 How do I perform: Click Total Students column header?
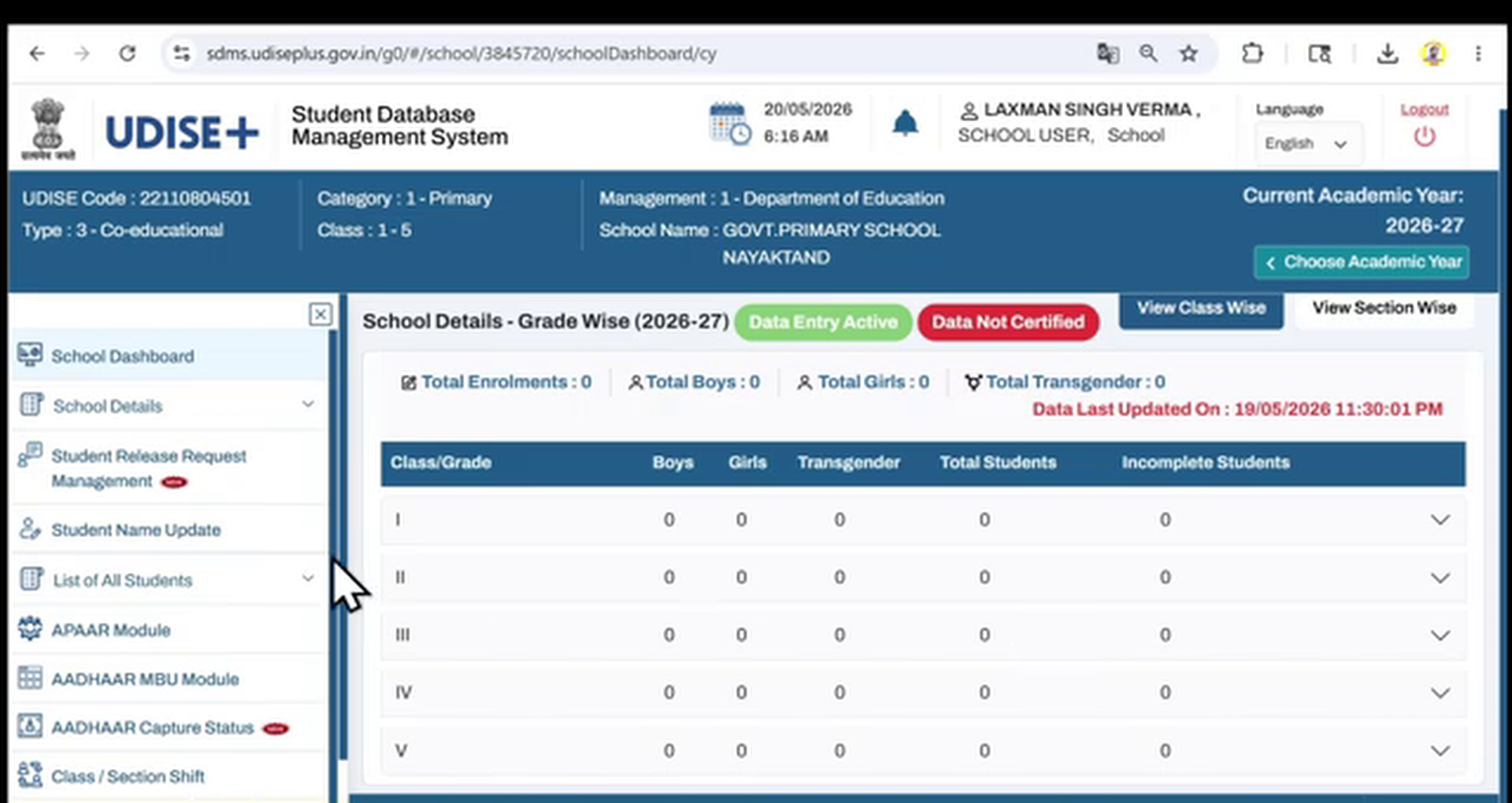tap(998, 463)
